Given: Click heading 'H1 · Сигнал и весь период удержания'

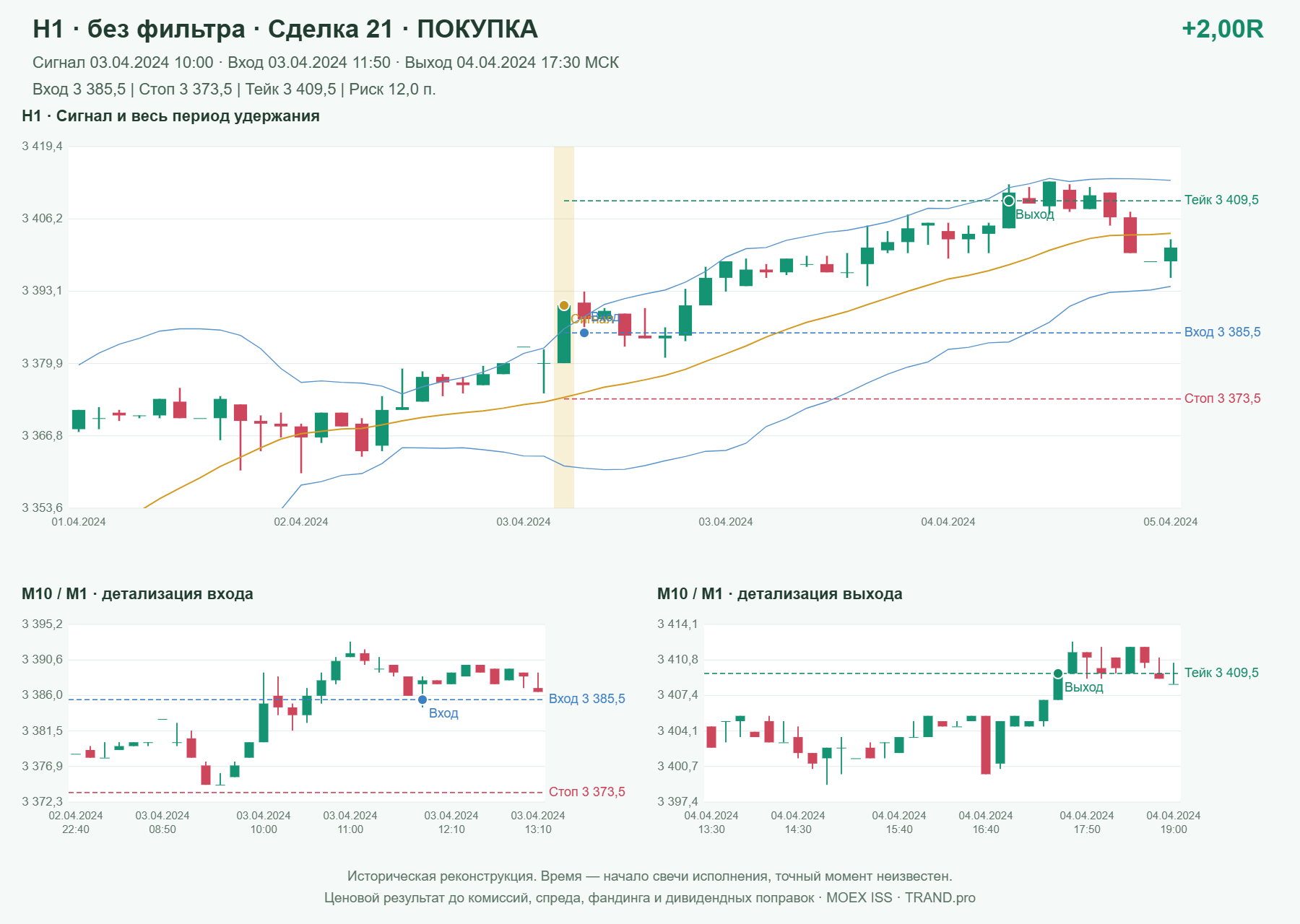Looking at the screenshot, I should click(x=170, y=116).
